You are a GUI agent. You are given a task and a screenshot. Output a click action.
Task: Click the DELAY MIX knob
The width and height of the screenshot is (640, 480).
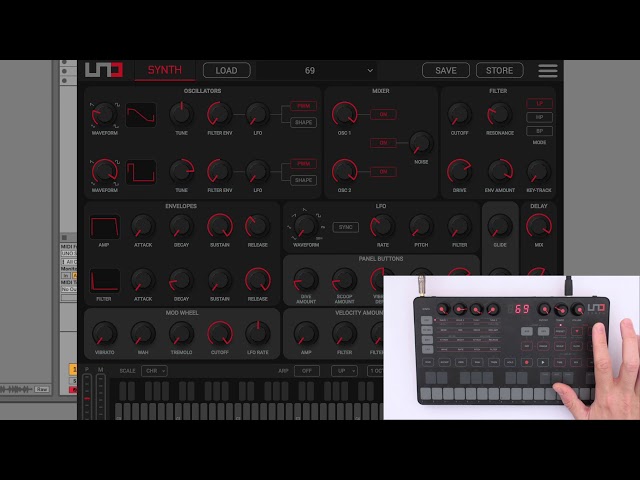pyautogui.click(x=538, y=226)
